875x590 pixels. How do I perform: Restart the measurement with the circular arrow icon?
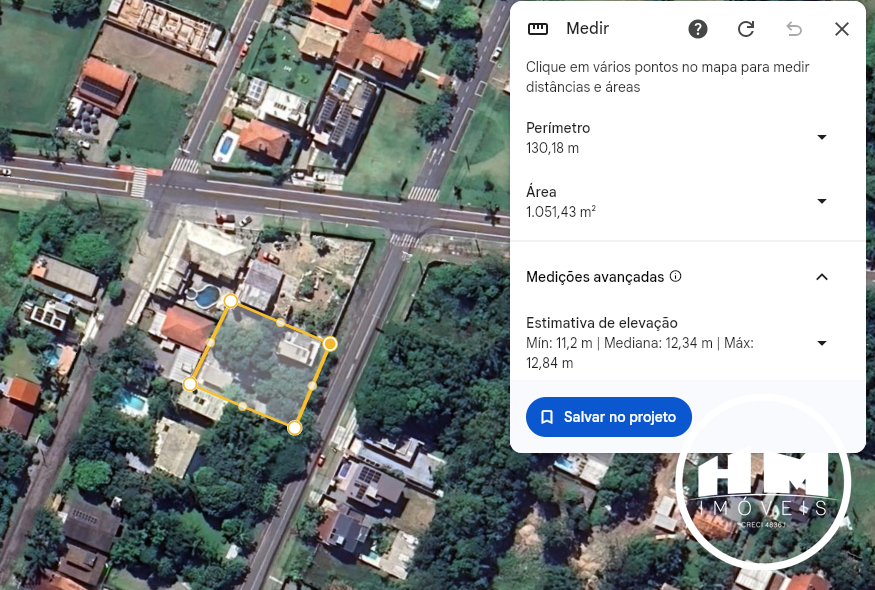[x=746, y=29]
